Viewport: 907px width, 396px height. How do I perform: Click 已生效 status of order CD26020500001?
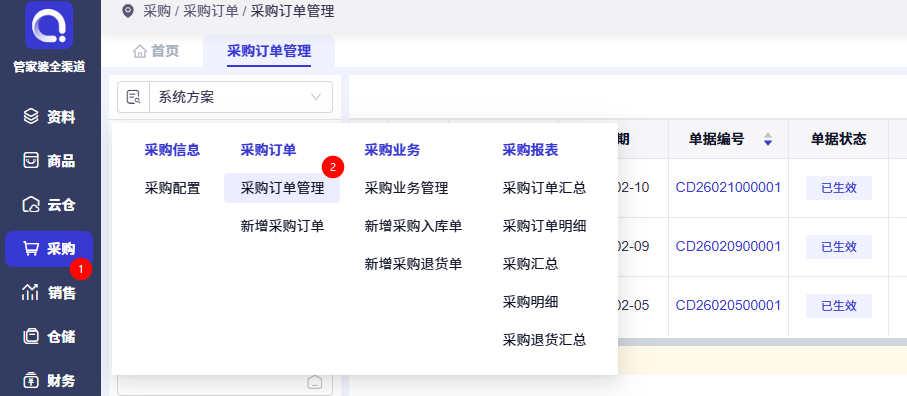839,306
